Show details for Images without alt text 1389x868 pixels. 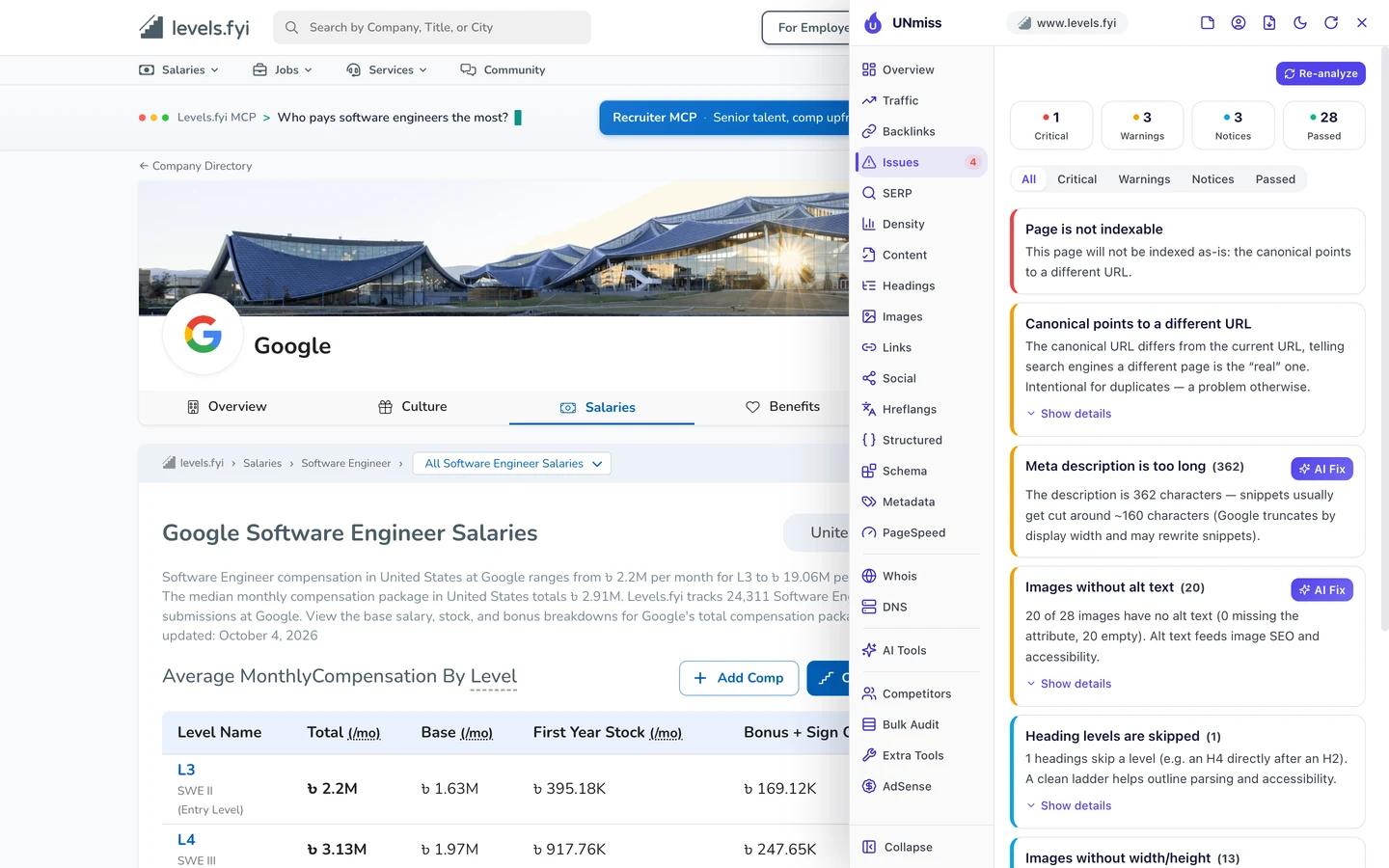[x=1069, y=684]
